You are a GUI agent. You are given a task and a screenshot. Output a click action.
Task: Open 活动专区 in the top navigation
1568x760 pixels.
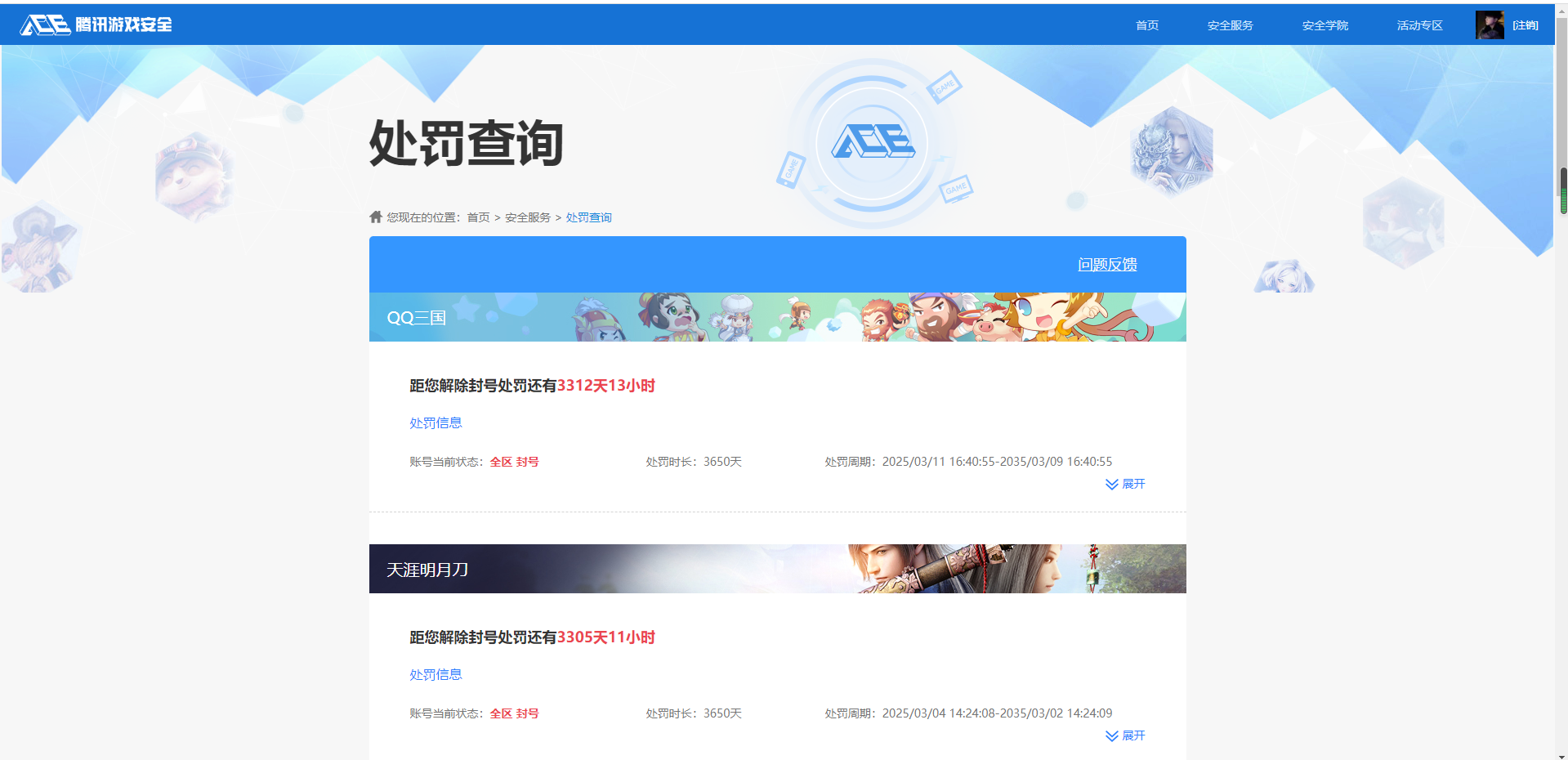point(1419,25)
